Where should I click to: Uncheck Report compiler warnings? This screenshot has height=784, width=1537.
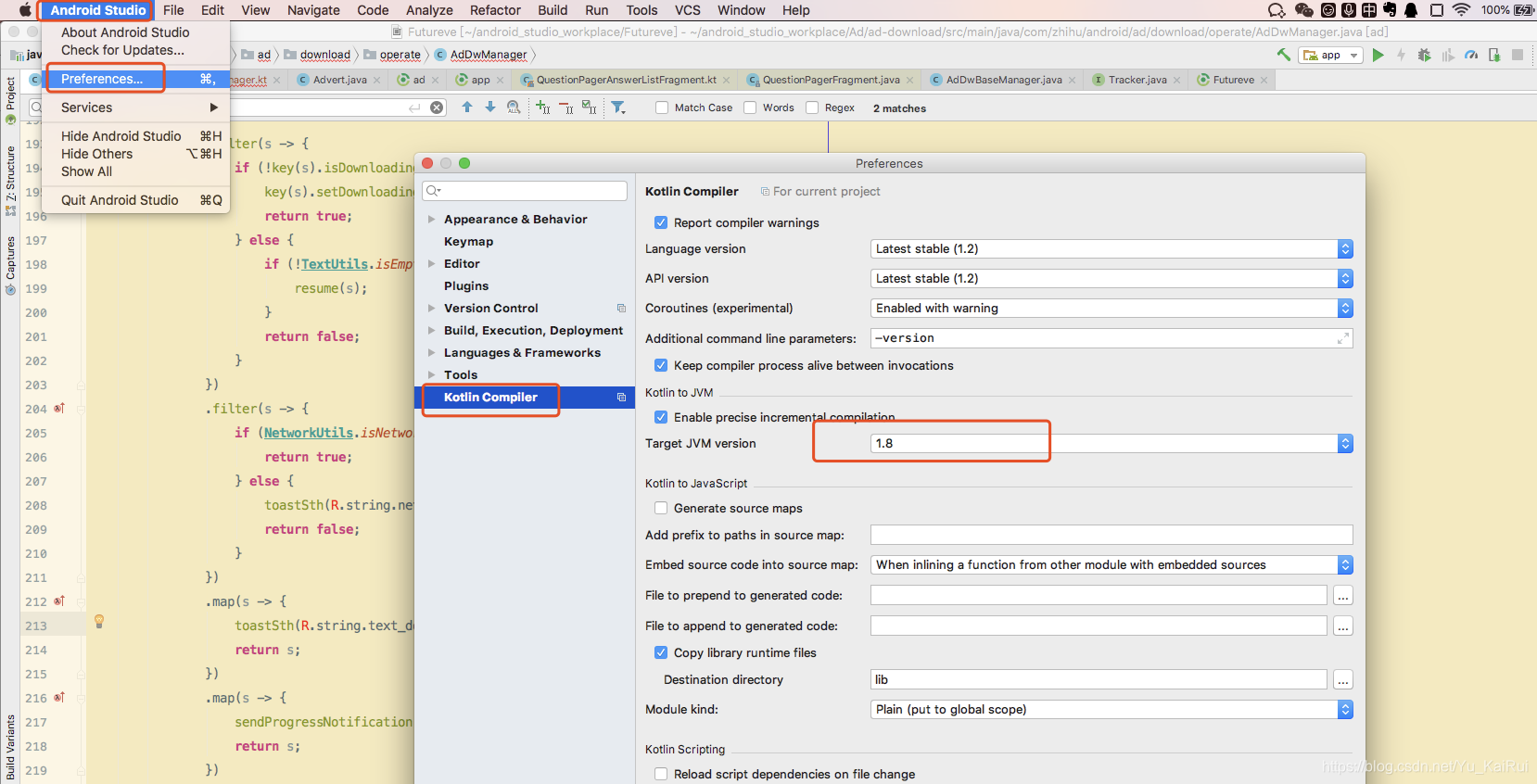[661, 222]
